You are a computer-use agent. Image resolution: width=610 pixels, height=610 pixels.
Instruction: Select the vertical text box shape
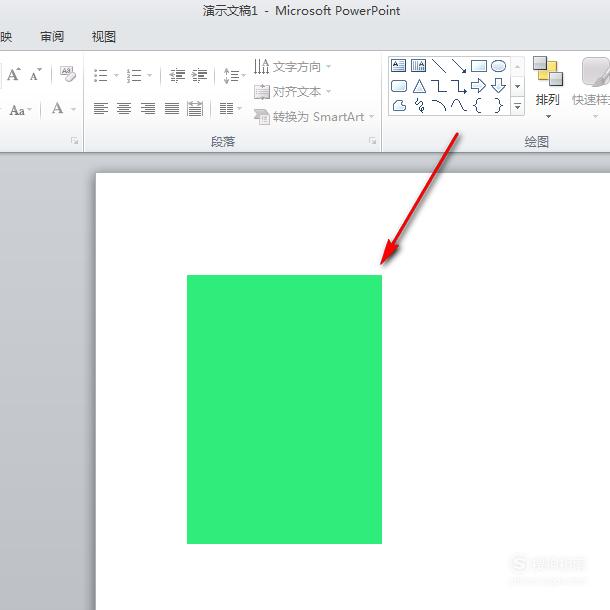[x=418, y=66]
